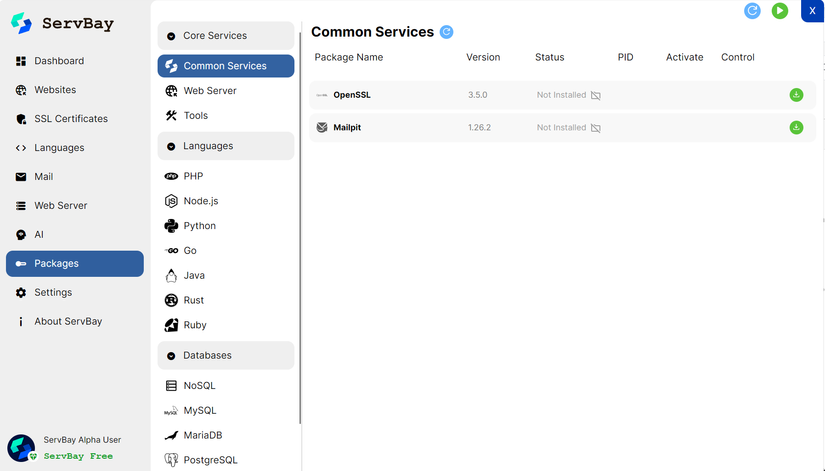This screenshot has width=825, height=471.
Task: Click the ServBay Alpha User avatar
Action: (x=21, y=448)
